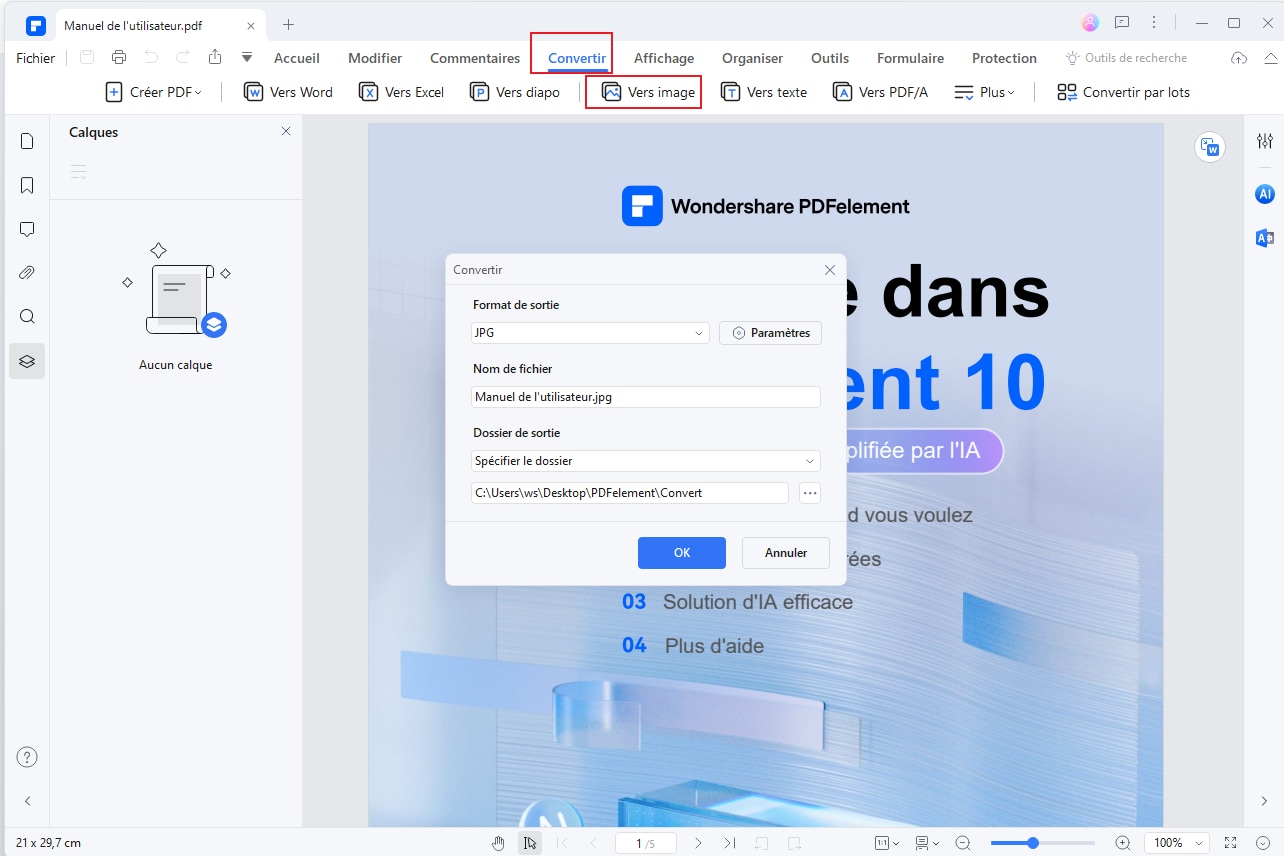This screenshot has width=1284, height=856.
Task: Open the page thumbnails sidebar icon
Action: (x=27, y=141)
